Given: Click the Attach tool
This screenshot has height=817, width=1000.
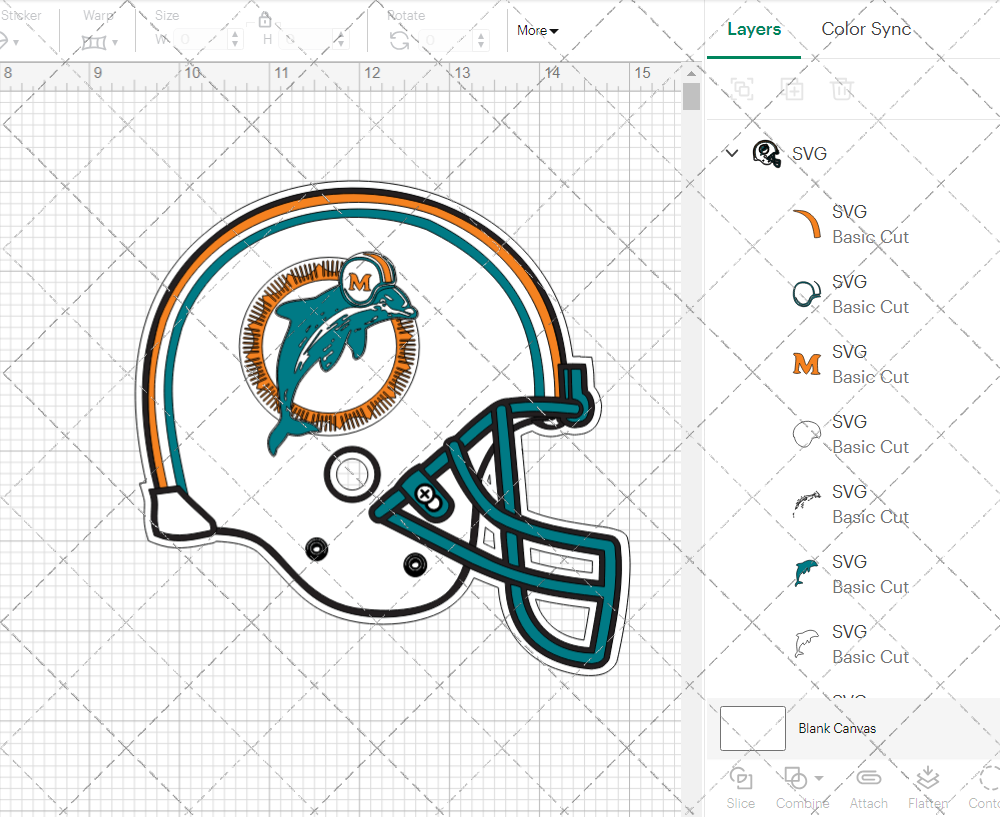Looking at the screenshot, I should pyautogui.click(x=868, y=788).
